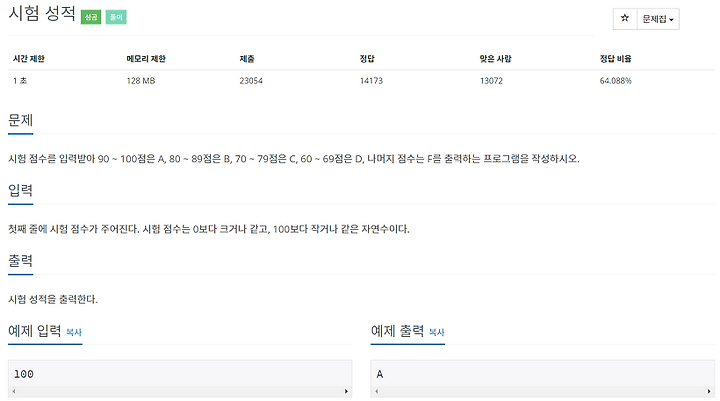Screen dimensions: 720x401
Task: Click the input description sentence starting 첫째 줄에
Action: point(209,229)
